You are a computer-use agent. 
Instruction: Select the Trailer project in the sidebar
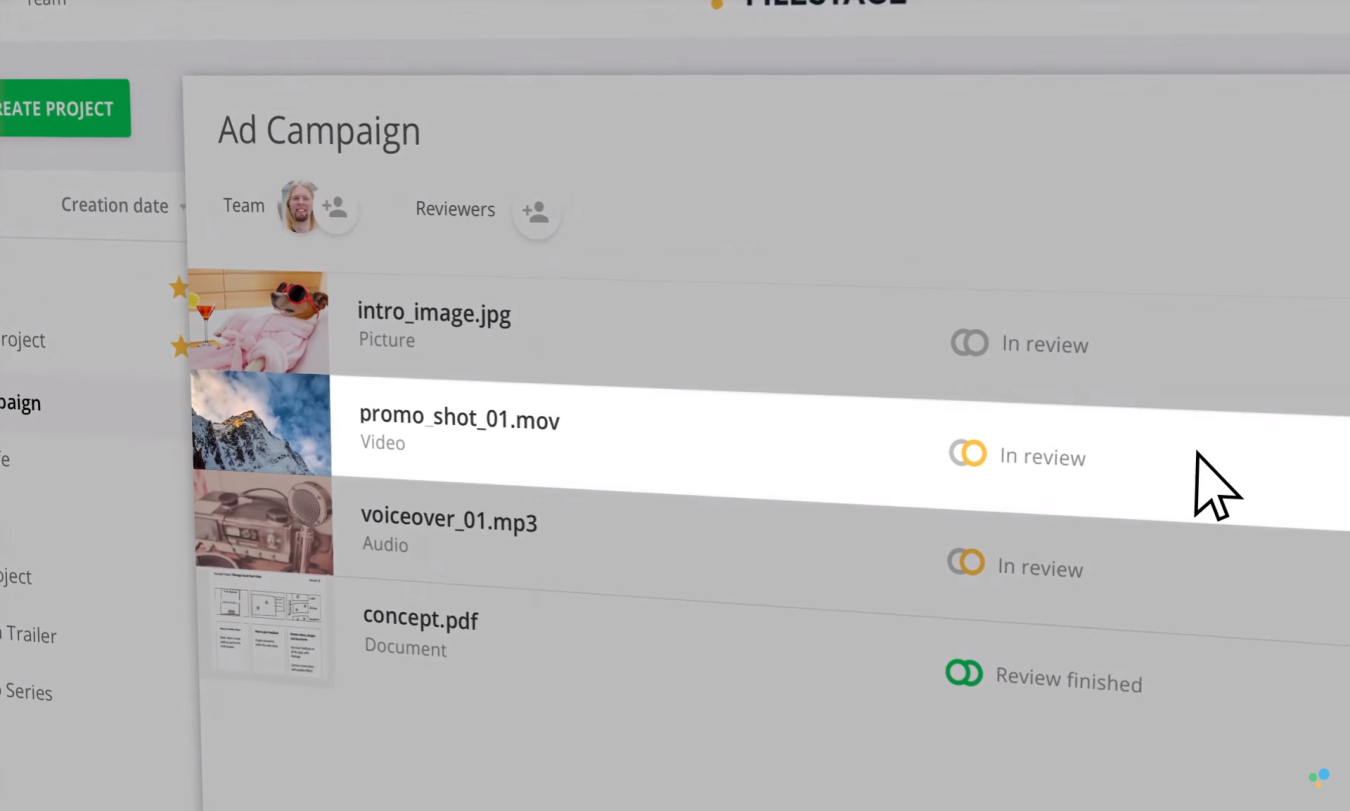tap(28, 635)
